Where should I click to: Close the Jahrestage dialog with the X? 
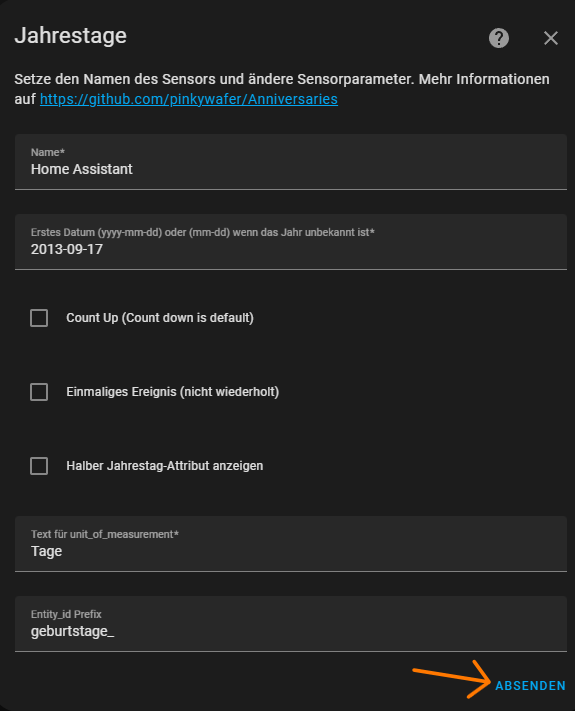(551, 38)
